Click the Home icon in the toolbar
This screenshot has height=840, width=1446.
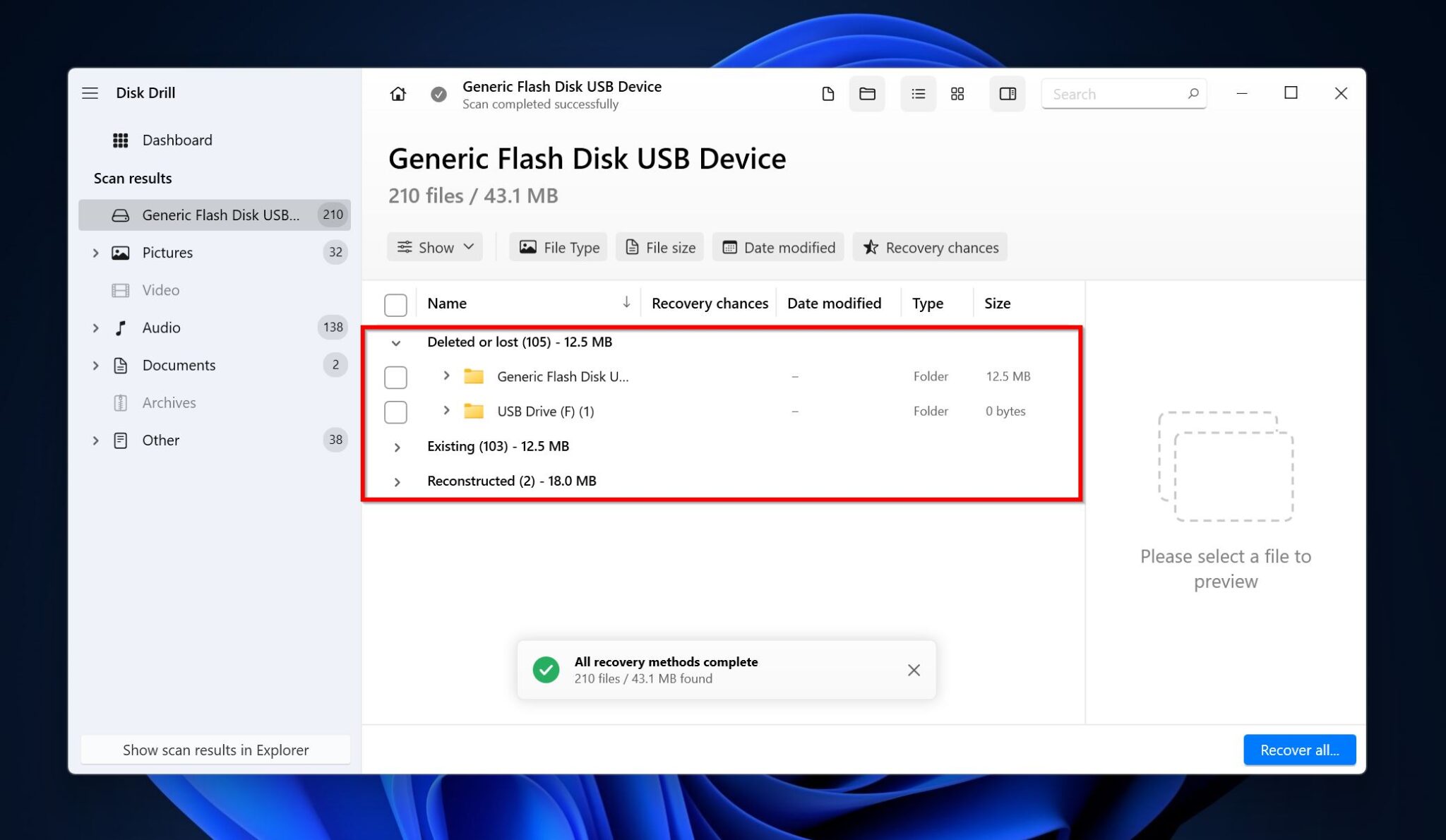(398, 94)
